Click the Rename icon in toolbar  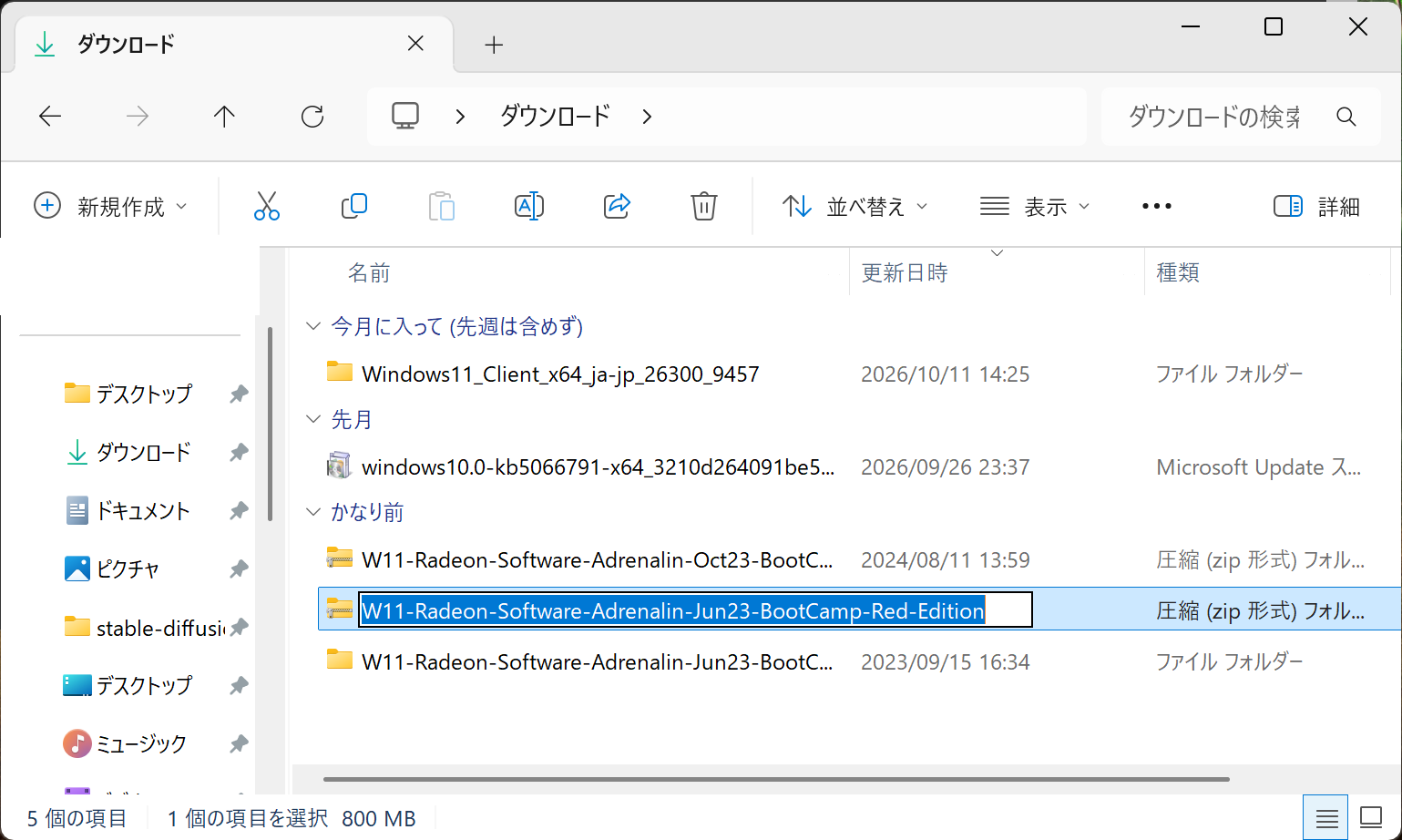pos(529,207)
